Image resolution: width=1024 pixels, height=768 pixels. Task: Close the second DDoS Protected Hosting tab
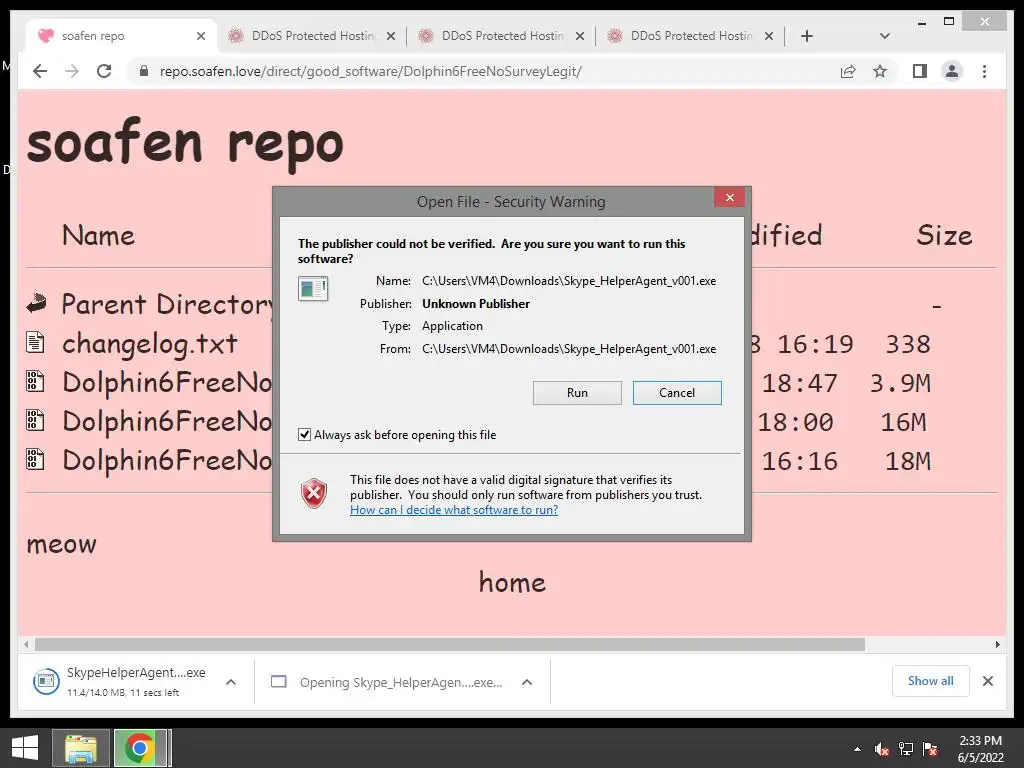click(x=580, y=36)
